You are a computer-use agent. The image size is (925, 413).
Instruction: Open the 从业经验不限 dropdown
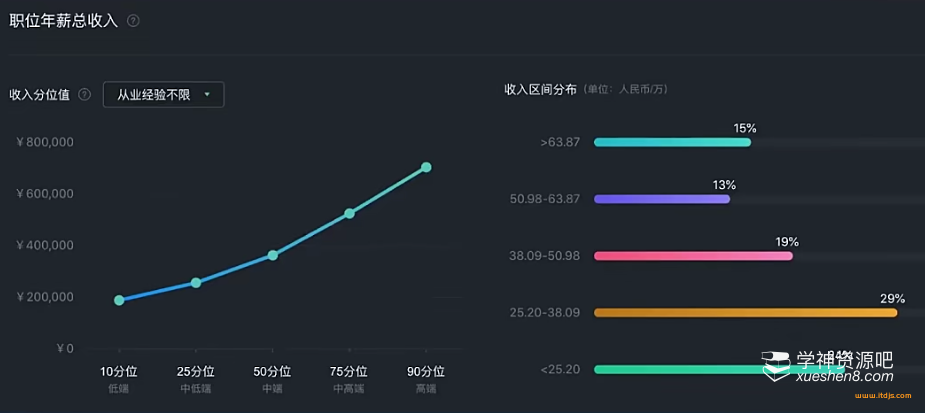click(163, 95)
